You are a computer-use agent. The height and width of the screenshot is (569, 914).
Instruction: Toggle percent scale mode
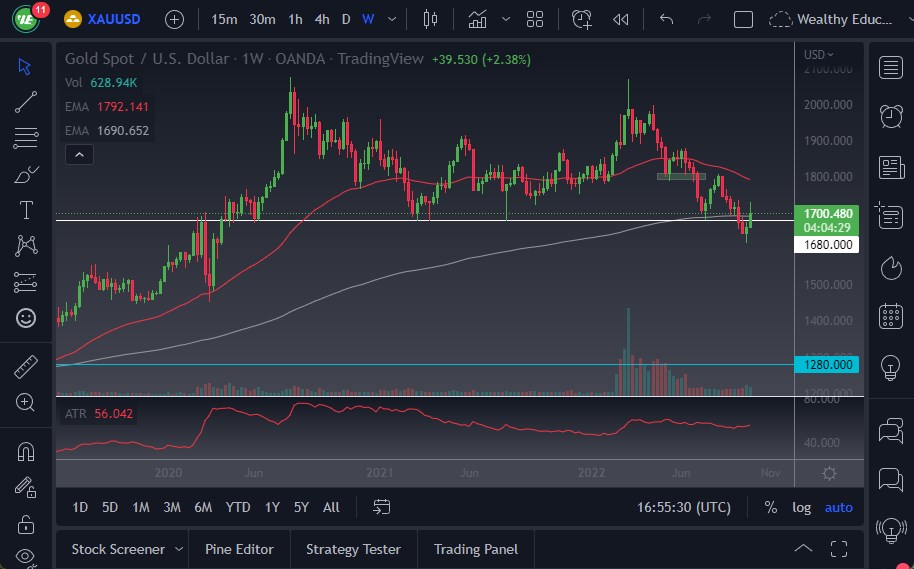point(770,507)
